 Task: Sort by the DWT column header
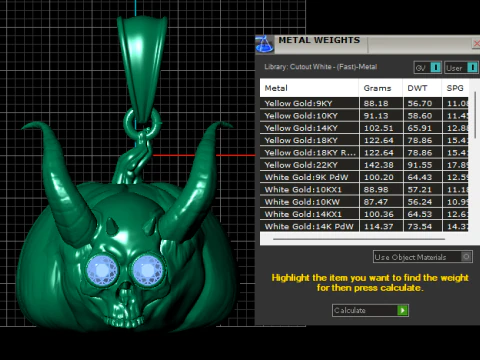tap(422, 88)
